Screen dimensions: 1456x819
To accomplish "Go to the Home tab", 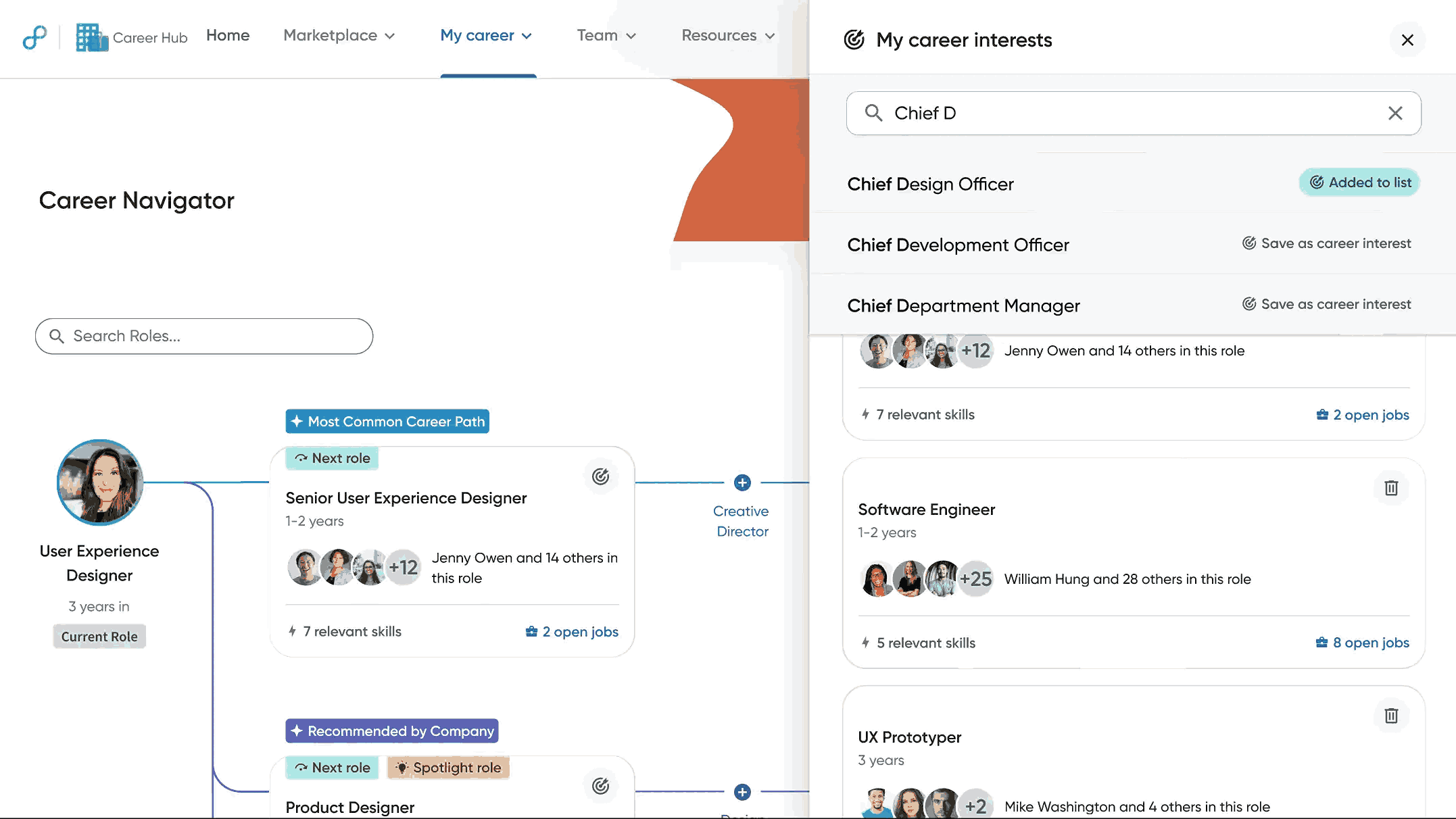I will (228, 35).
